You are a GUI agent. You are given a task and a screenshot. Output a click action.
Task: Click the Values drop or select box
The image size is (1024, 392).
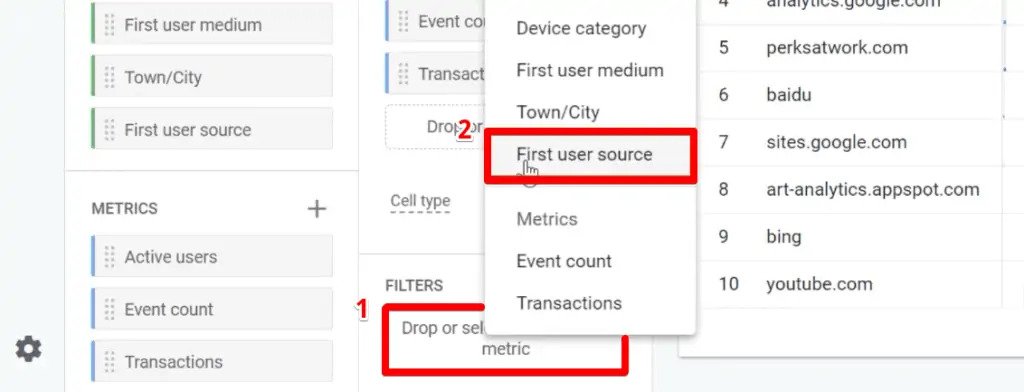point(435,127)
